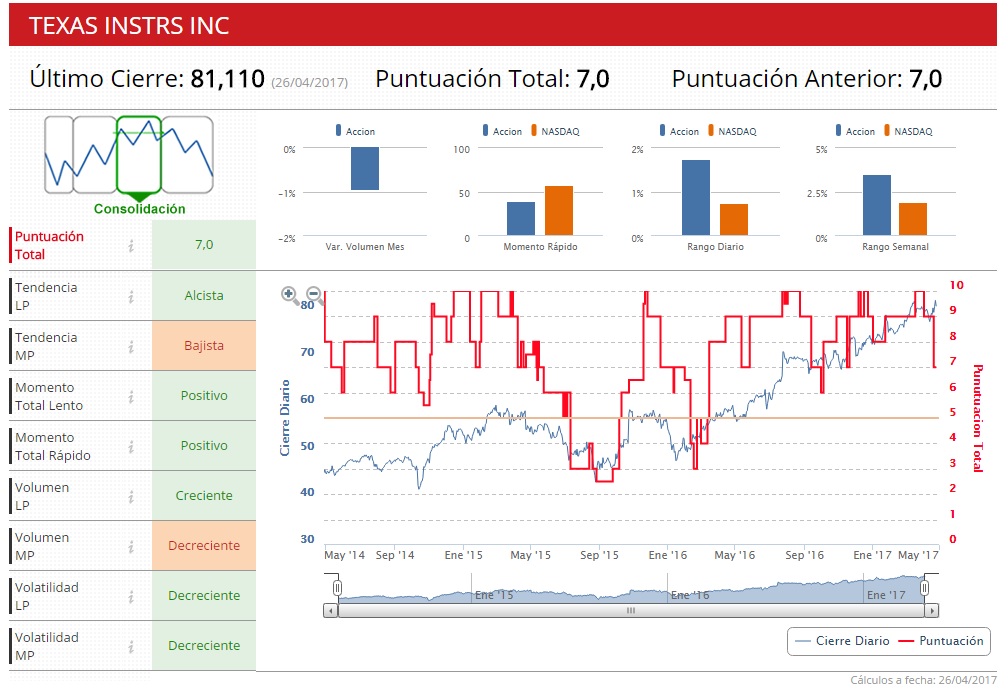The image size is (1008, 691).
Task: Click the zoom-in magnifier on the chart
Action: pyautogui.click(x=289, y=294)
